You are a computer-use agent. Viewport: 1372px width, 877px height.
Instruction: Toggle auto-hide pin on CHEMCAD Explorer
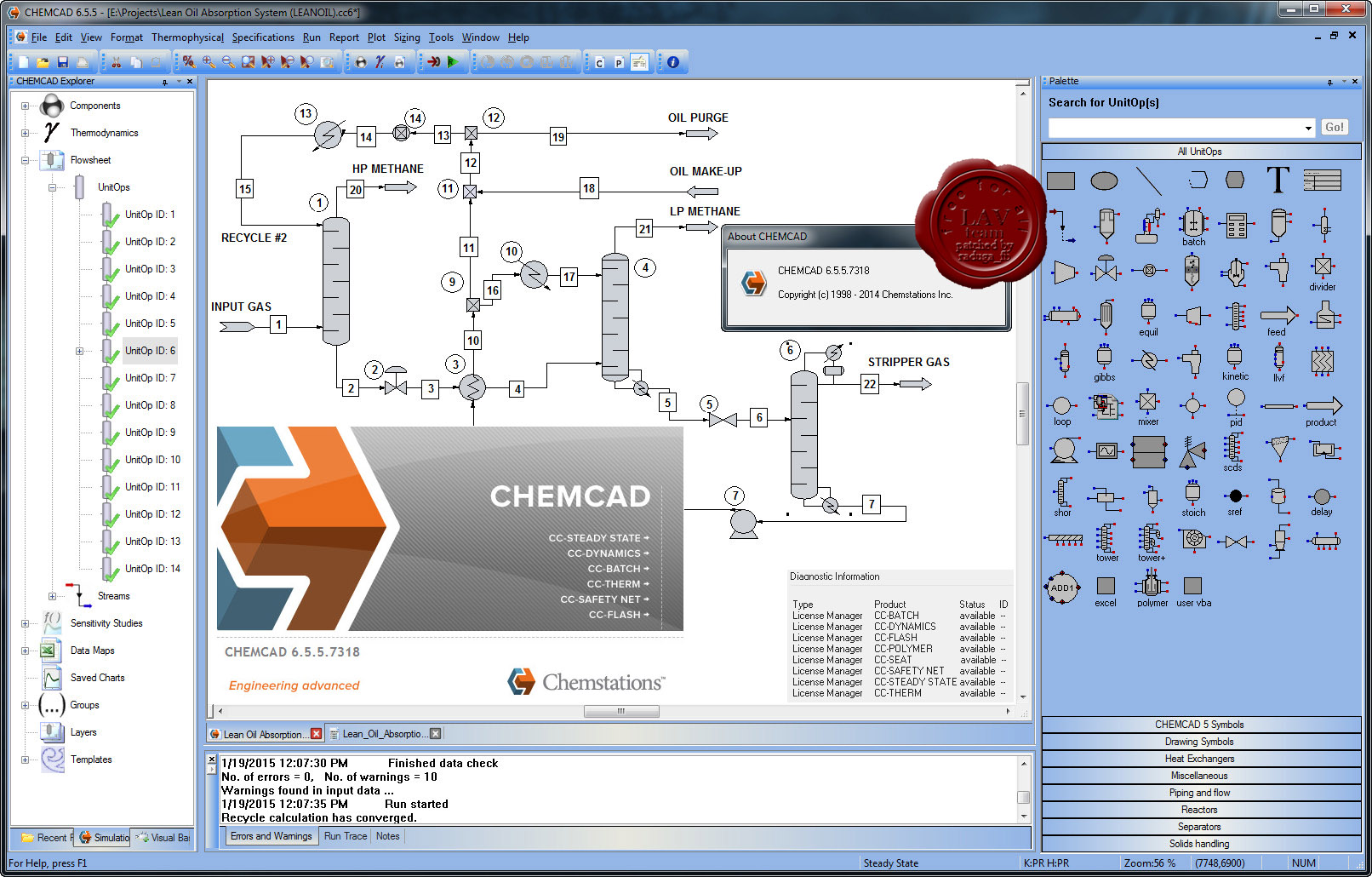point(164,82)
